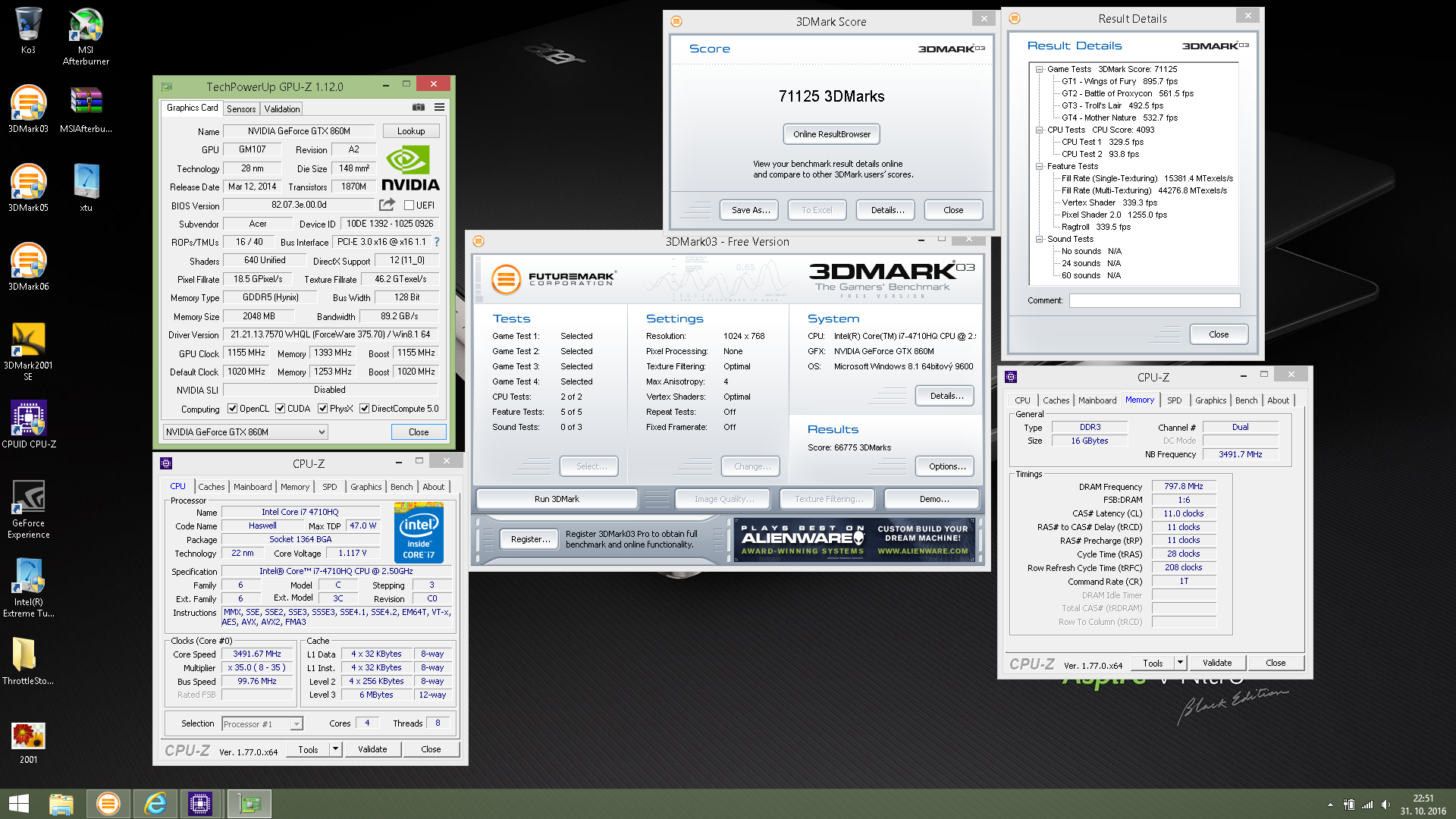Open File Explorer from the taskbar
This screenshot has width=1456, height=819.
click(61, 804)
